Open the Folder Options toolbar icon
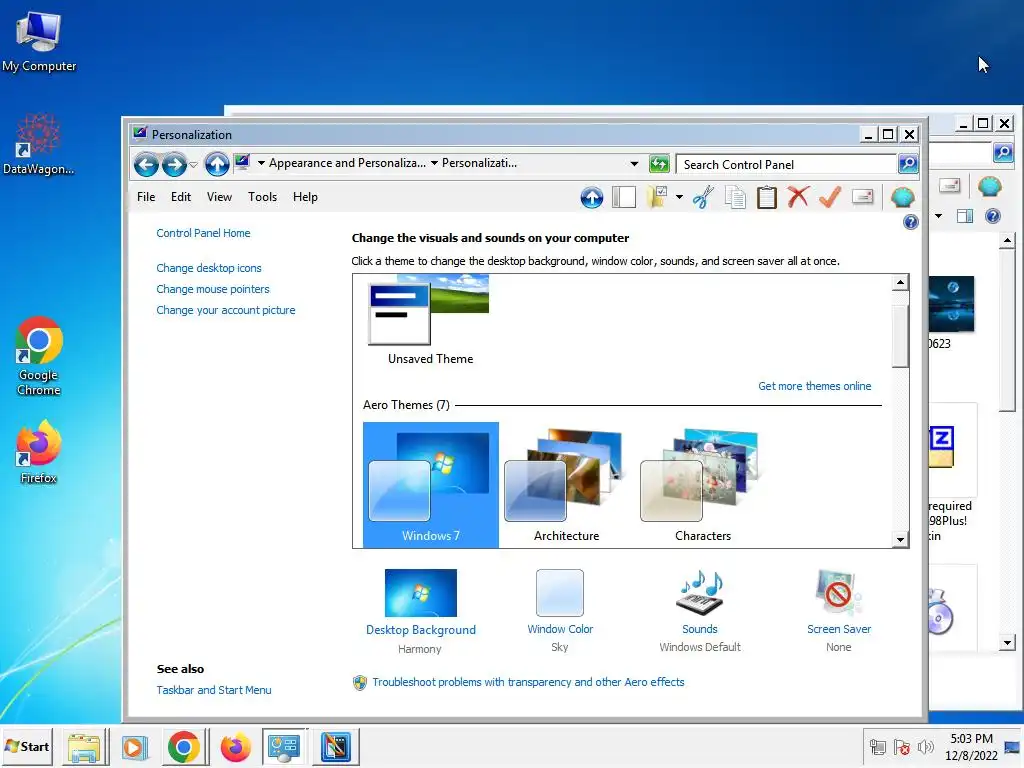Image resolution: width=1024 pixels, height=768 pixels. [x=656, y=197]
